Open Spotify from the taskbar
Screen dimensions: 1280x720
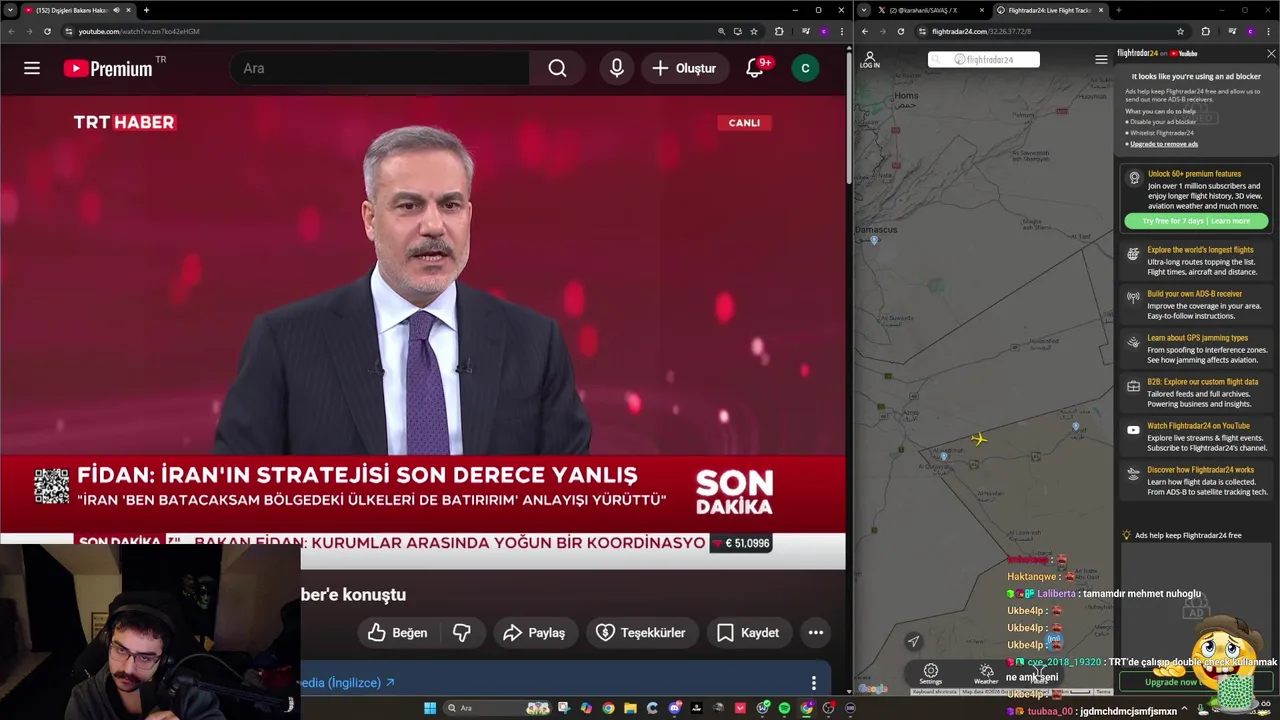[x=784, y=708]
